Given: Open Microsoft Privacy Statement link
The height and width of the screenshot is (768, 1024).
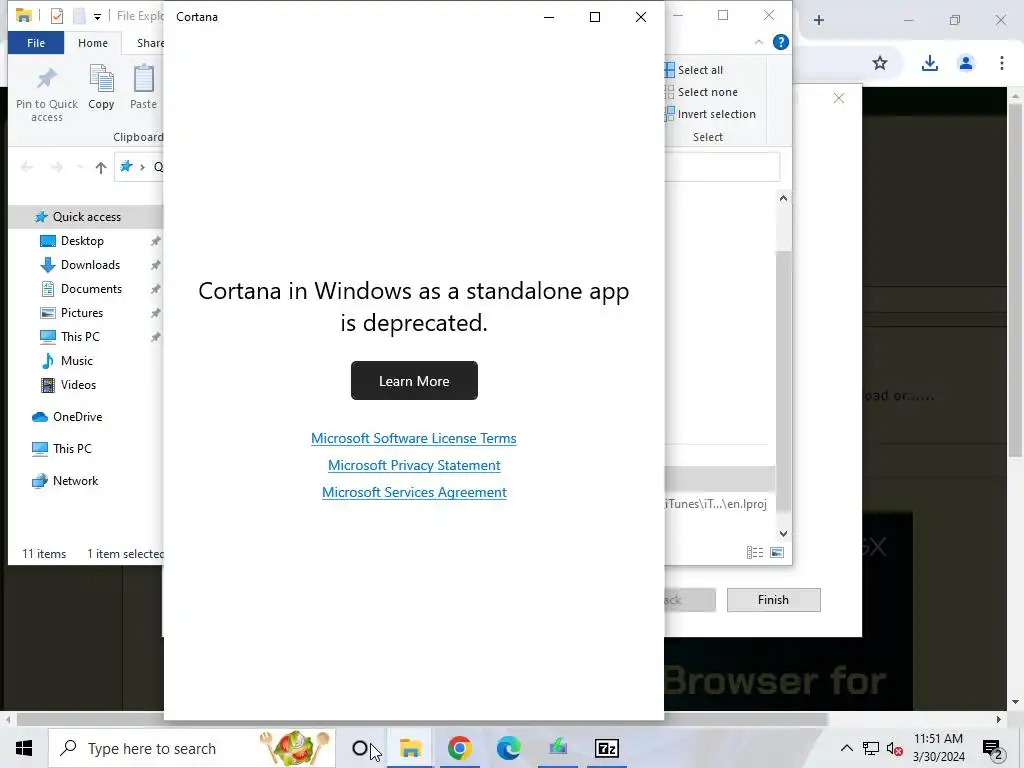Looking at the screenshot, I should [x=414, y=465].
